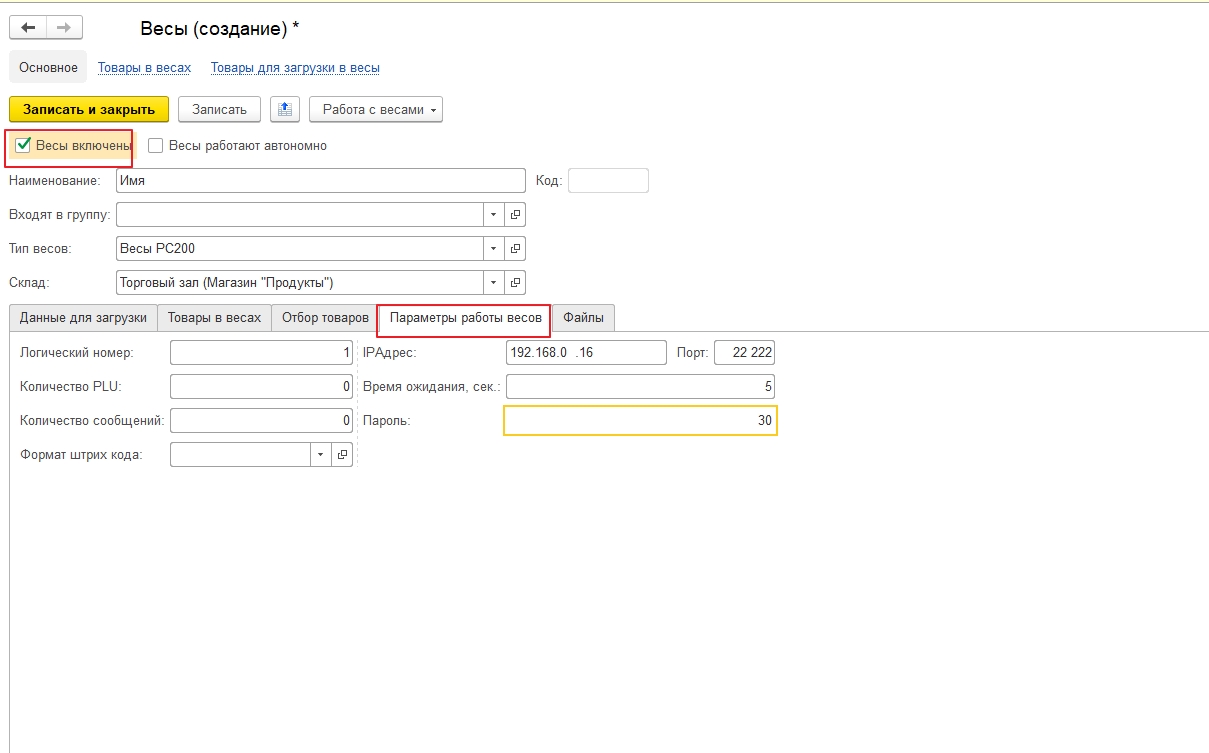Open the Файлы tab
Screen dimensions: 1209x753
click(583, 318)
